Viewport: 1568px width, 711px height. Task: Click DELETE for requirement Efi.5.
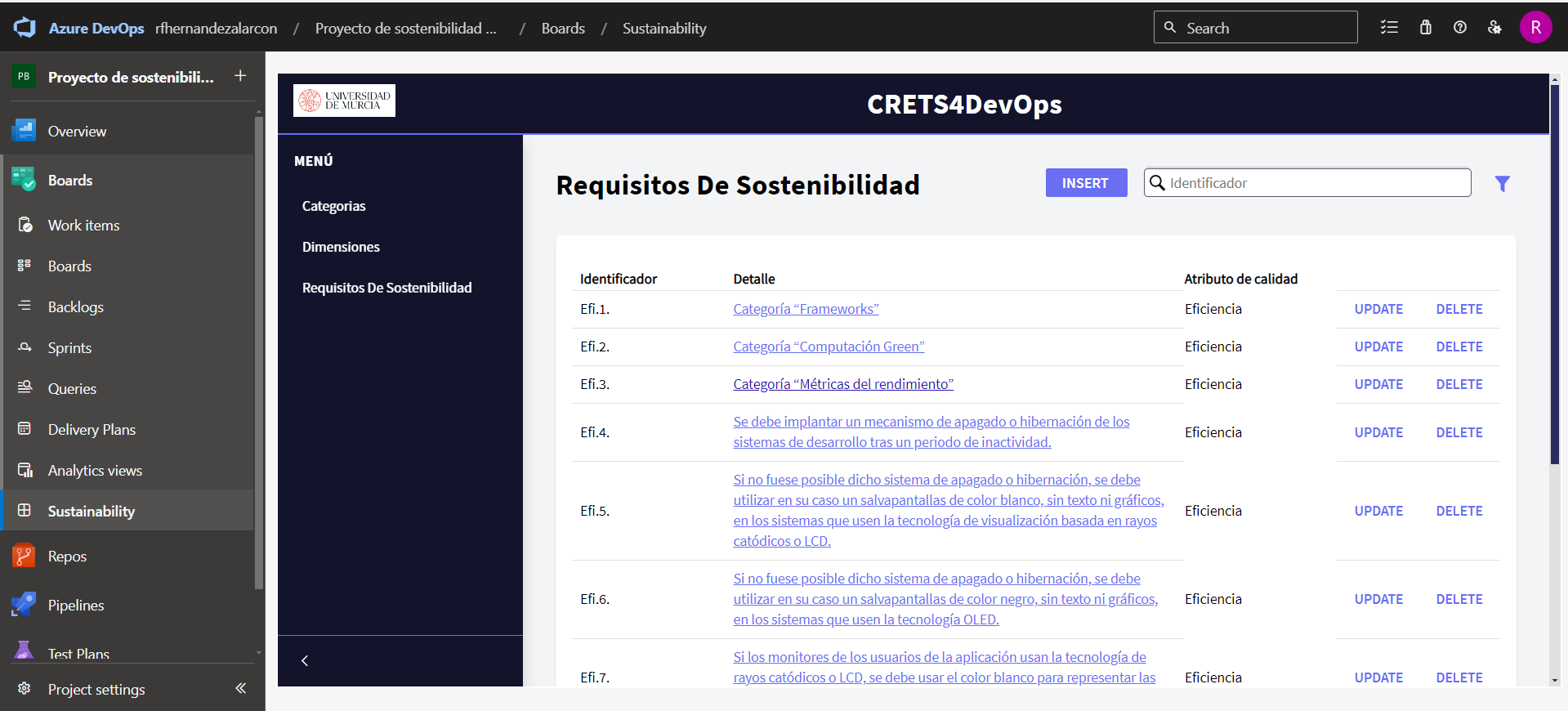tap(1459, 511)
